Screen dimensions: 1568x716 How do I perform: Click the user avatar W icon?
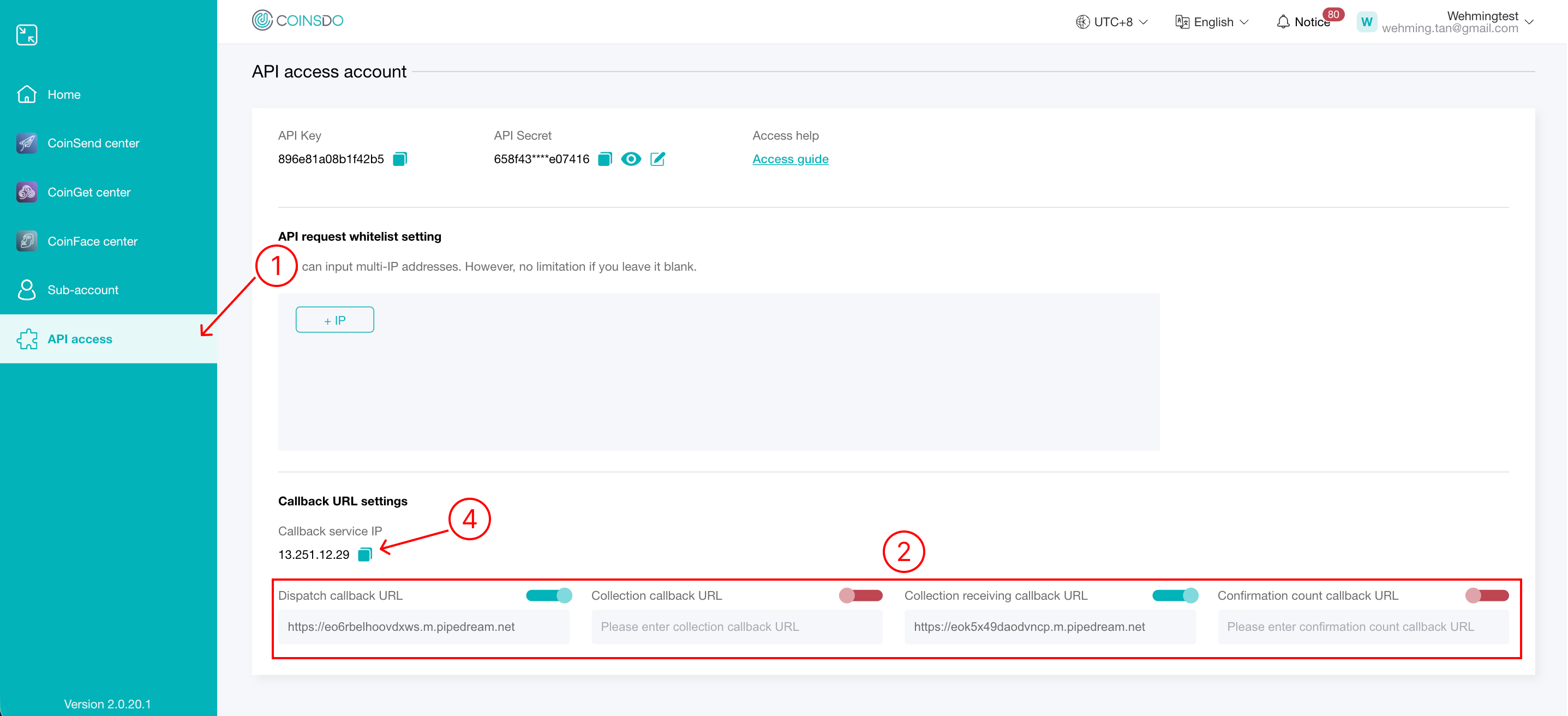pos(1367,22)
